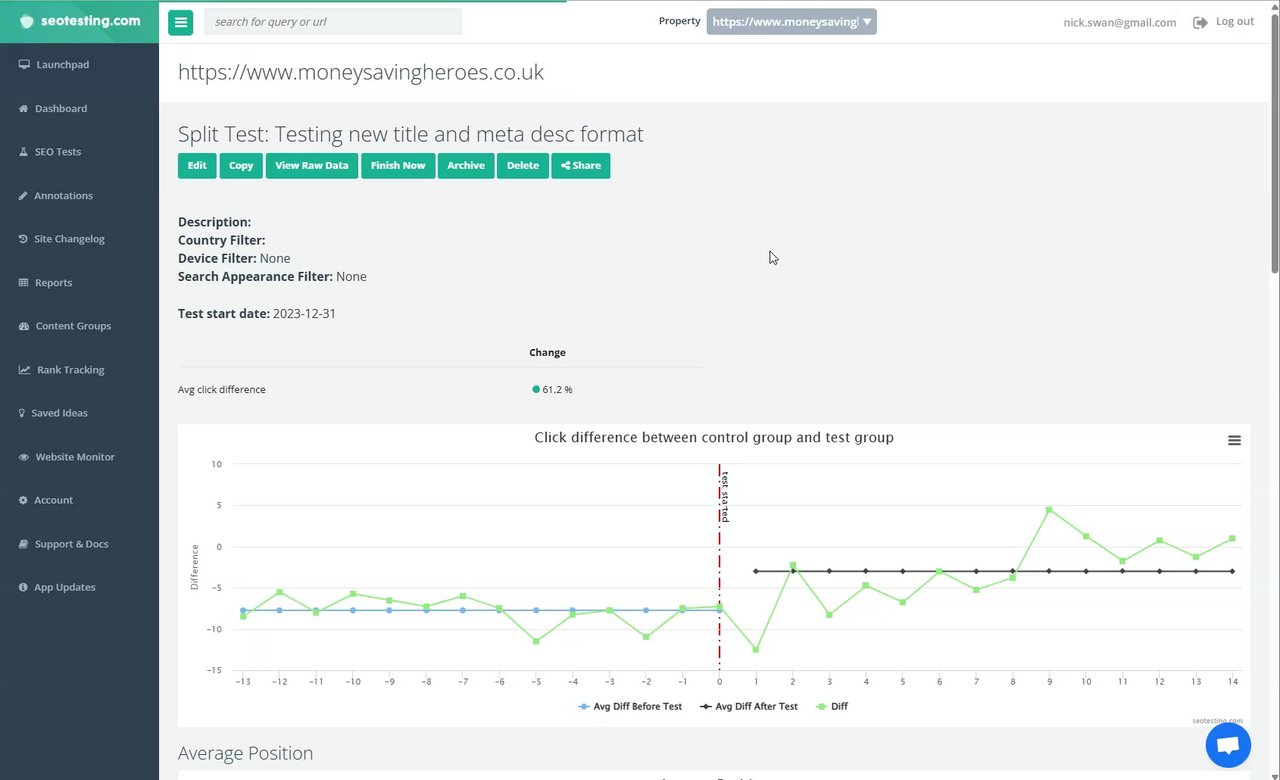Viewport: 1280px width, 780px height.
Task: Click the SEO Tests flask icon
Action: [x=24, y=152]
